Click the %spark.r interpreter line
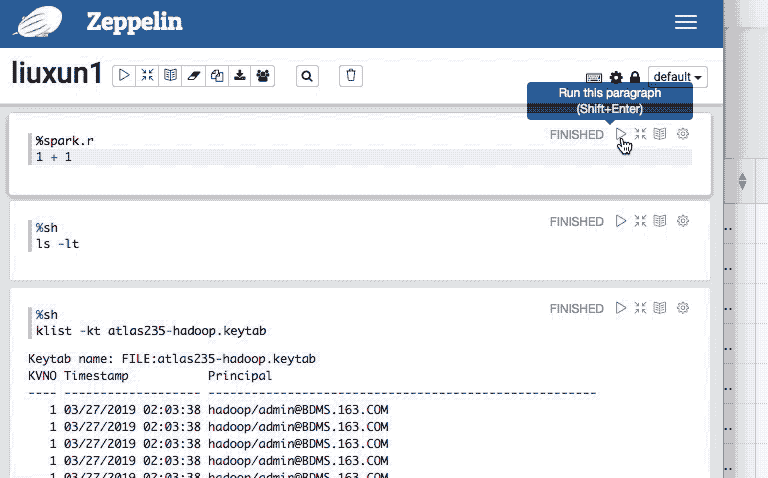Image resolution: width=768 pixels, height=478 pixels. tap(64, 141)
